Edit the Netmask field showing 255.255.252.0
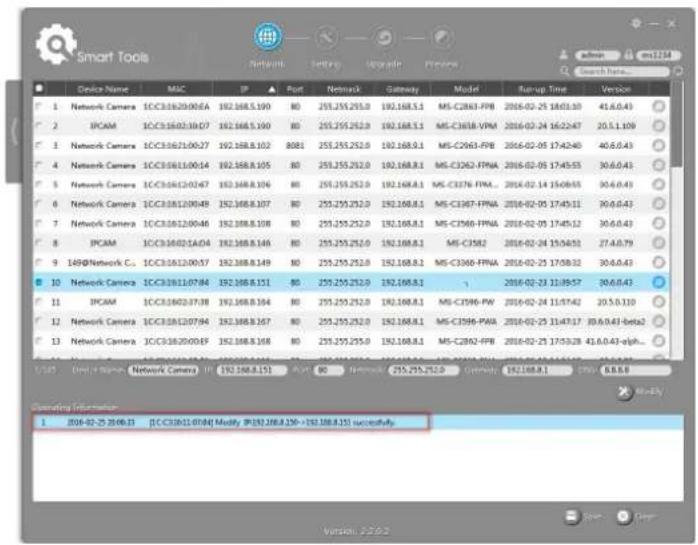Screen dimensions: 698x545 point(423,370)
